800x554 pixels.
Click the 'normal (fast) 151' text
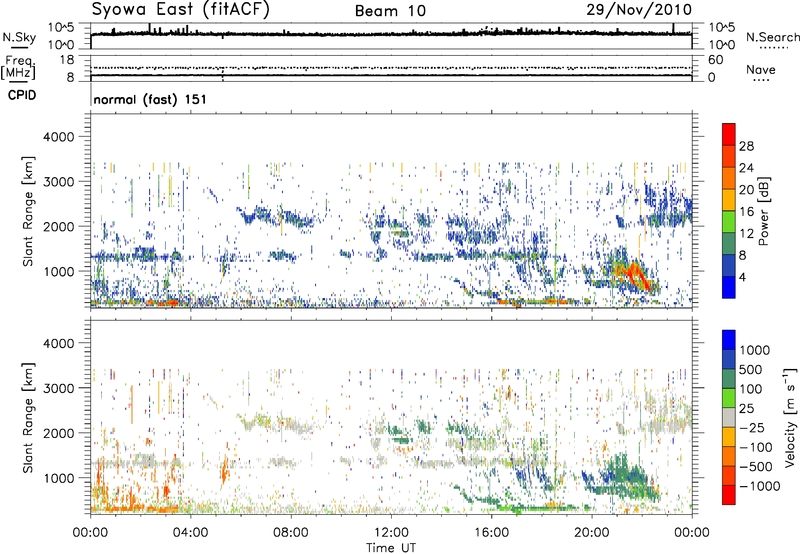(150, 99)
